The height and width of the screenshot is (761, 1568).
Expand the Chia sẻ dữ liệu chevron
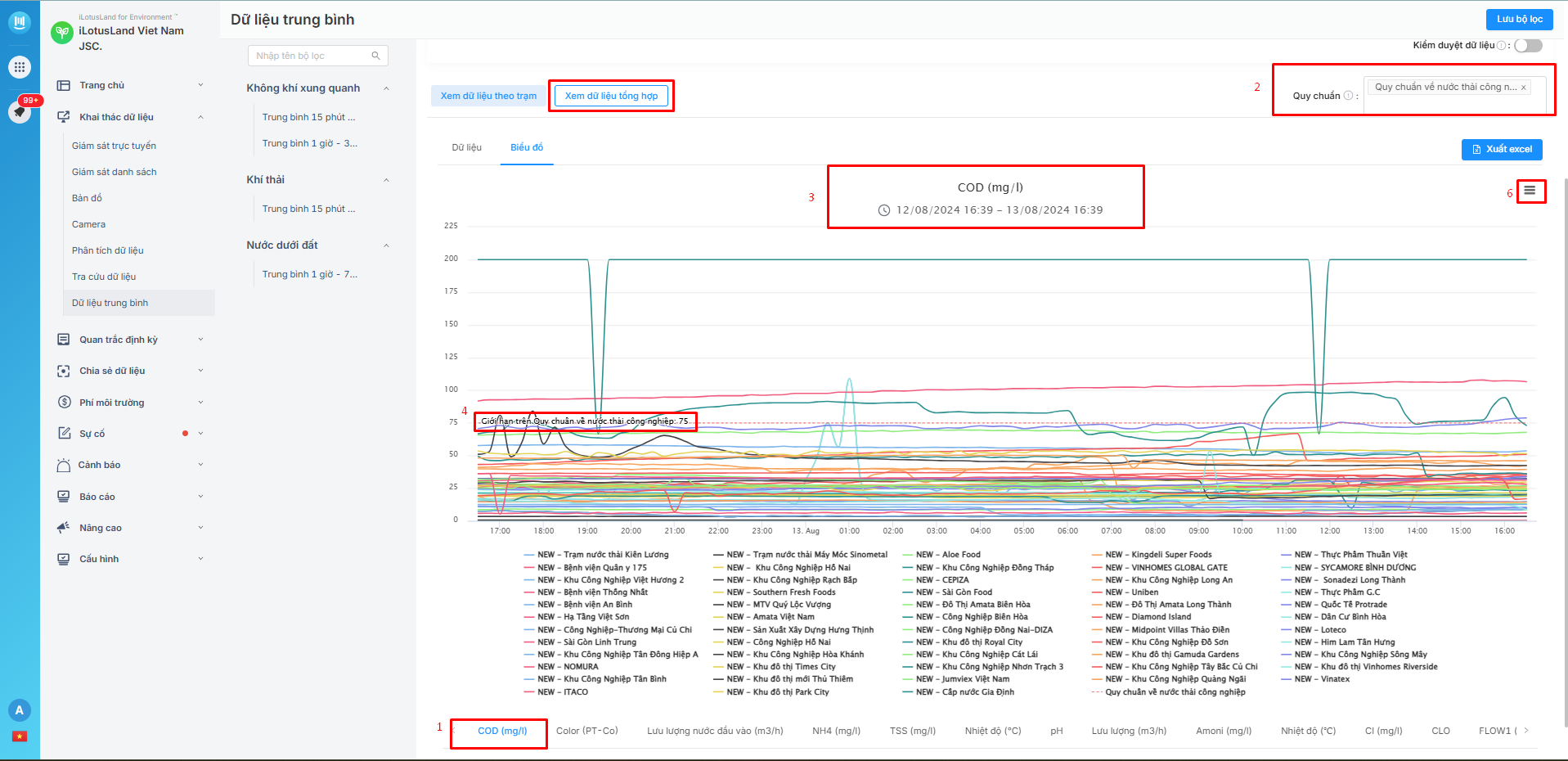200,371
